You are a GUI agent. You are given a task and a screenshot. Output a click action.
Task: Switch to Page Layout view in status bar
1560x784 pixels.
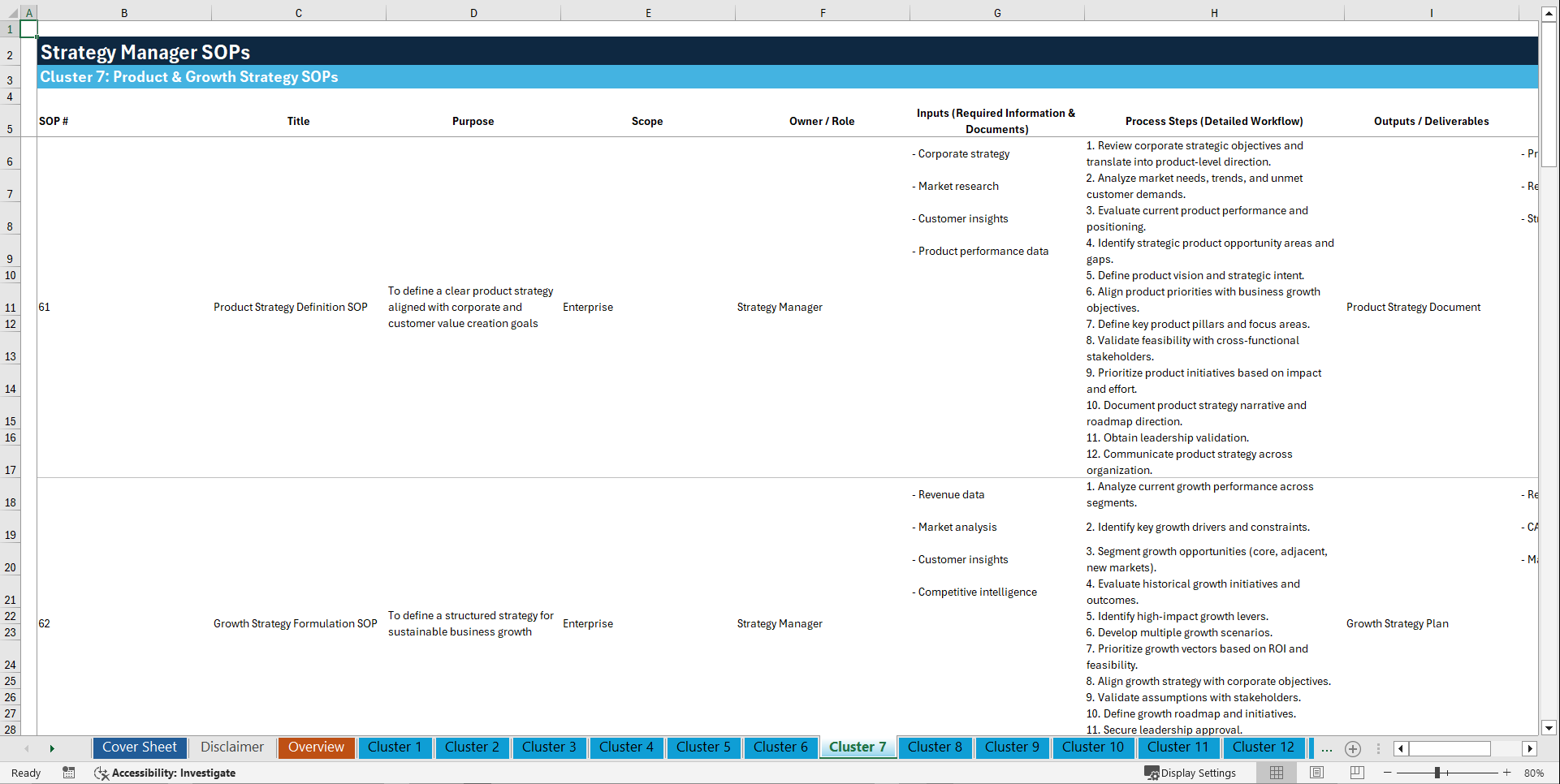[x=1316, y=773]
